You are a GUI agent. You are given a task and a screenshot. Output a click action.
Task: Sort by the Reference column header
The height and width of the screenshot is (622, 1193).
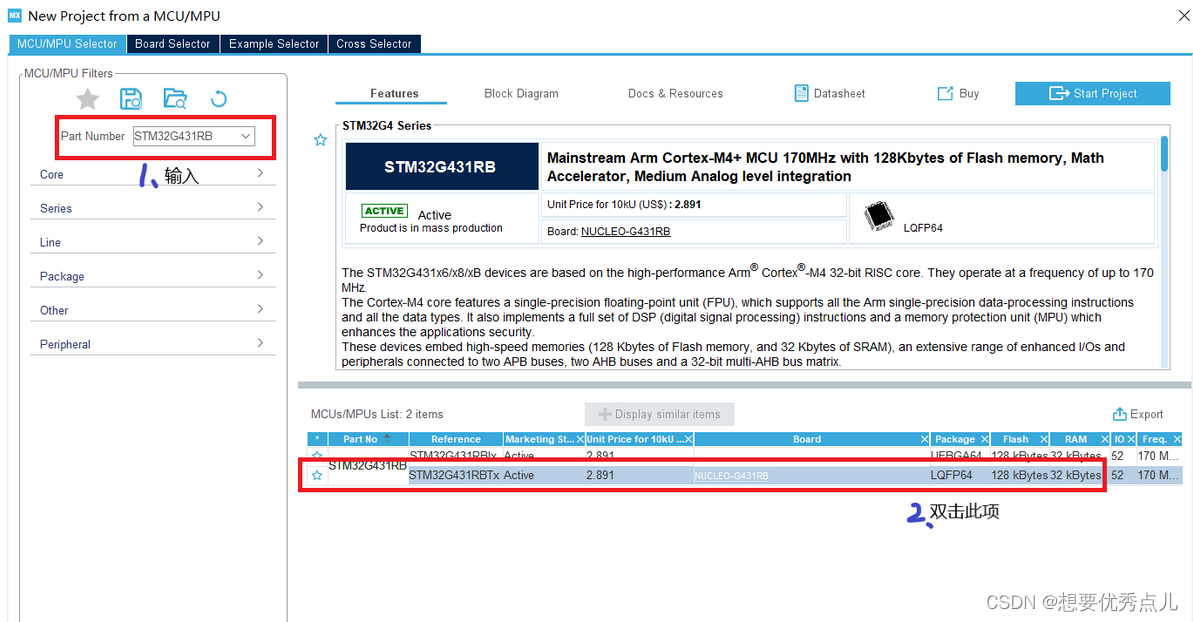click(x=456, y=440)
